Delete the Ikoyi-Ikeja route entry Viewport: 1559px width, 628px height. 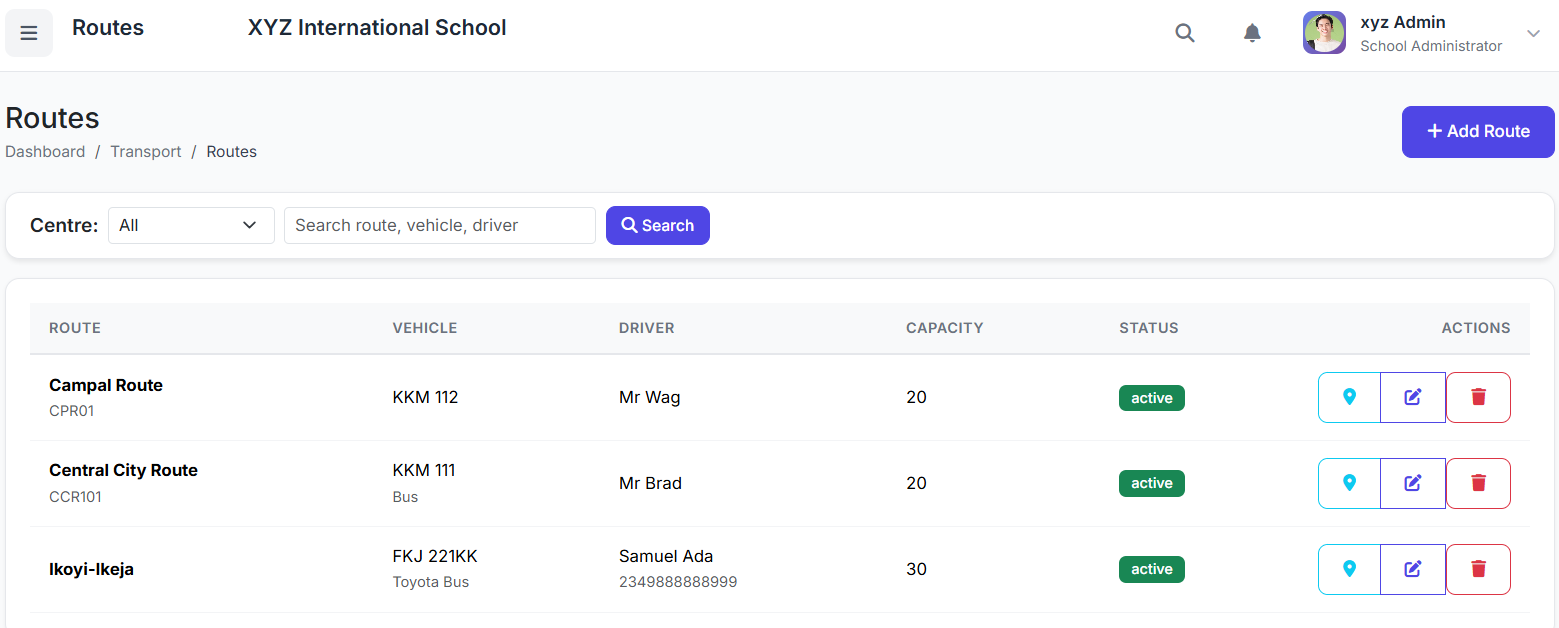tap(1478, 570)
